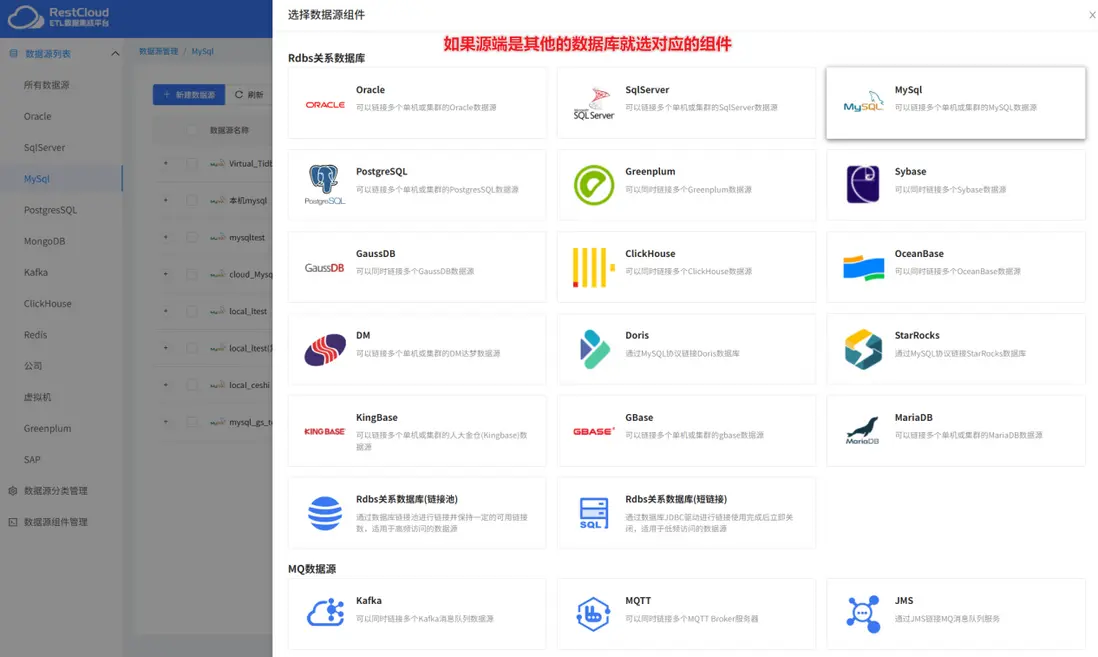Screen dimensions: 1098x657
Task: Close the 选择数据源组件 dialog
Action: pyautogui.click(x=1092, y=15)
